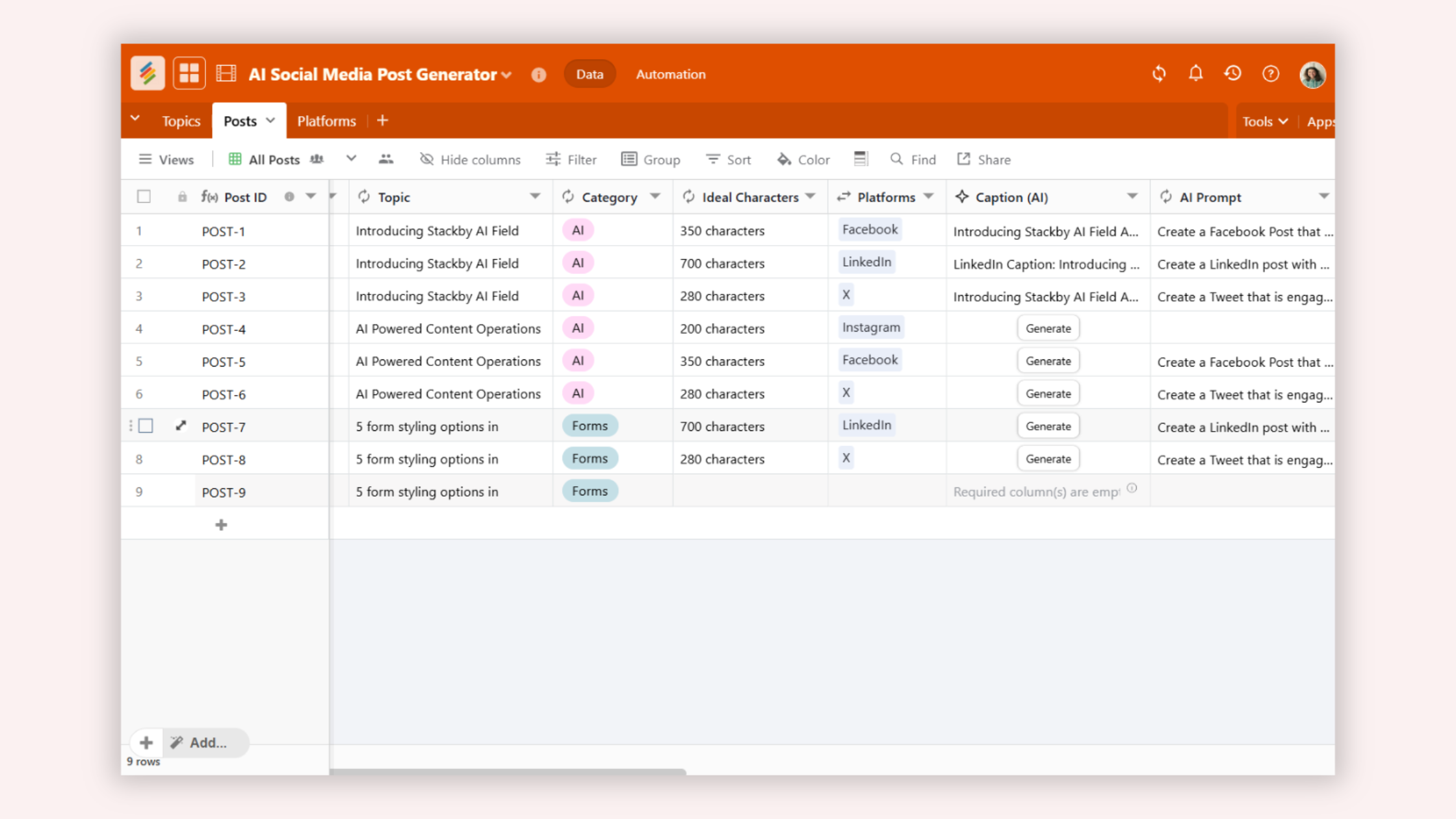Click Generate button for POST-4 caption

1048,328
